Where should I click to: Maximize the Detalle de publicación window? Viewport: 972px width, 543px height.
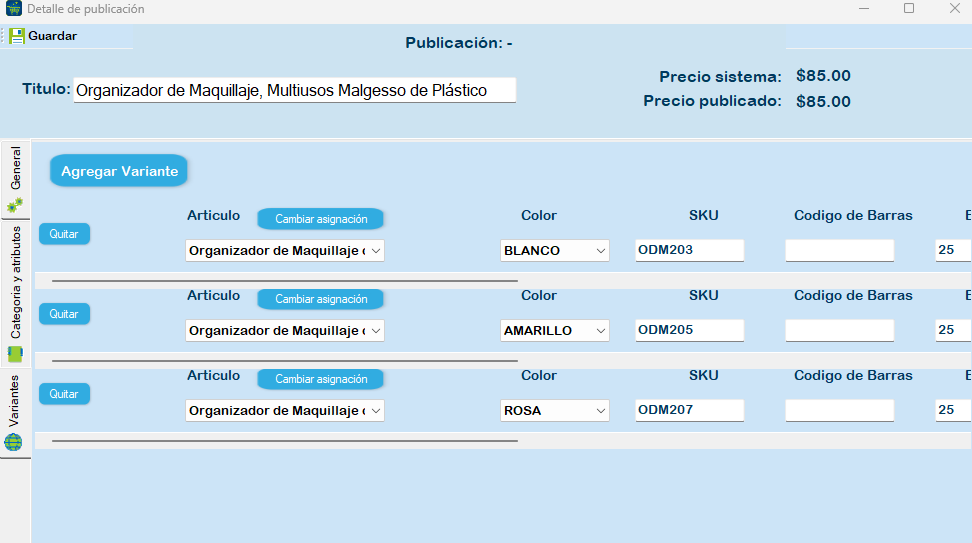point(909,9)
